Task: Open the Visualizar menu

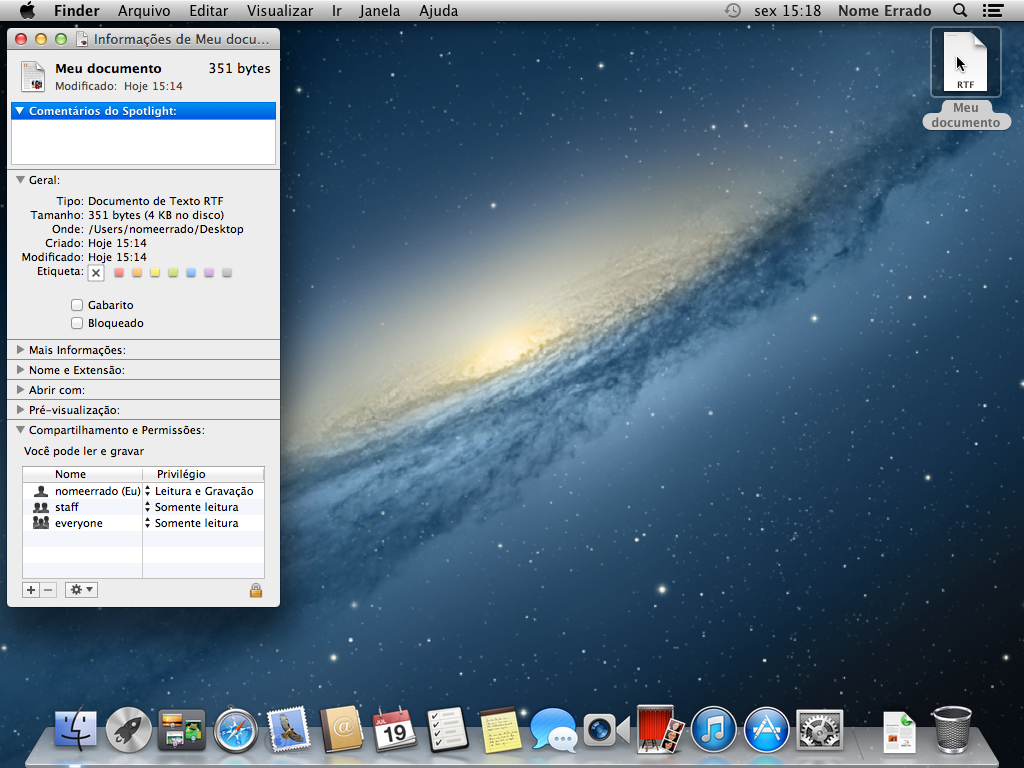Action: click(279, 11)
